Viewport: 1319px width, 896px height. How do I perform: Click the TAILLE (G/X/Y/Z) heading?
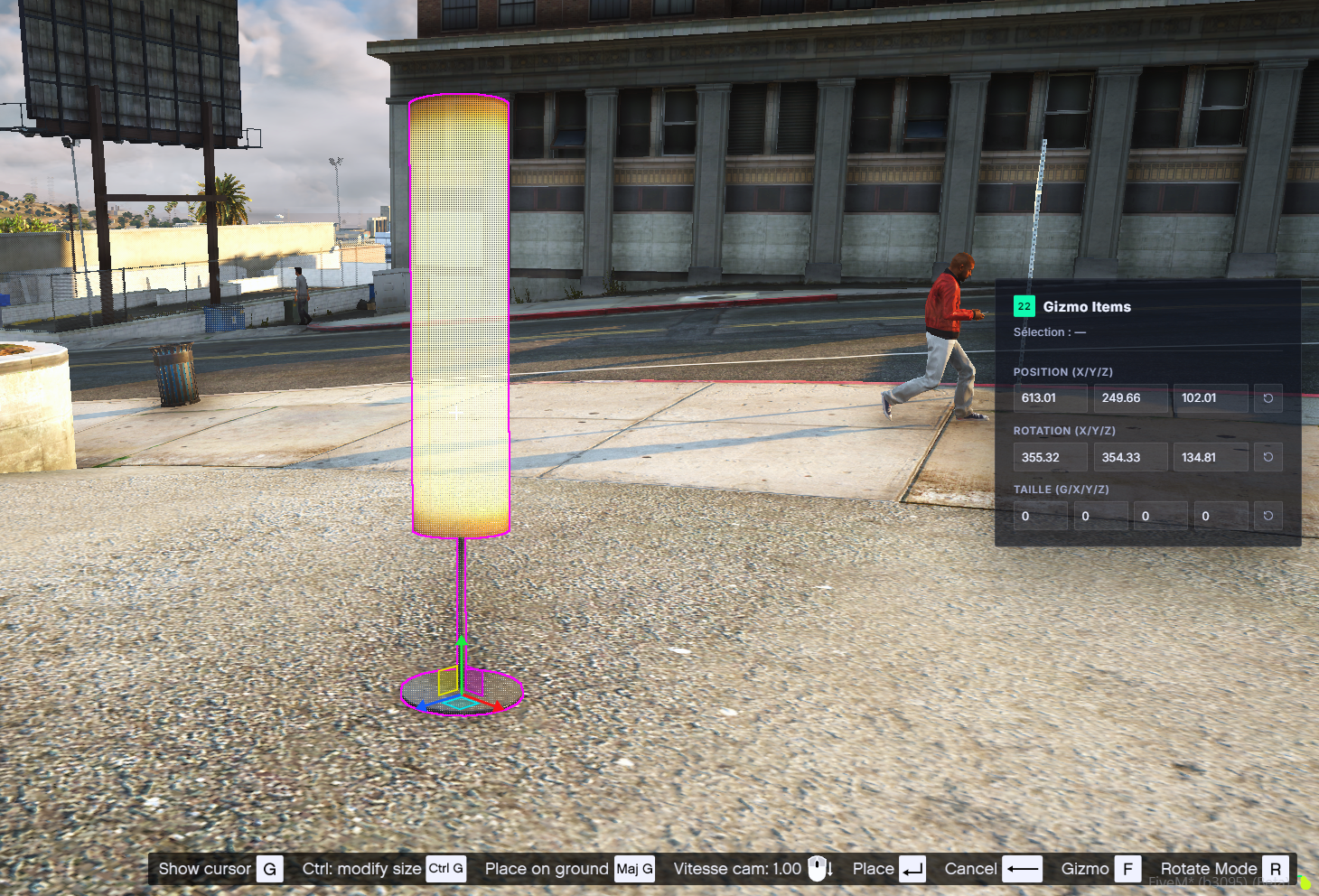[1062, 490]
